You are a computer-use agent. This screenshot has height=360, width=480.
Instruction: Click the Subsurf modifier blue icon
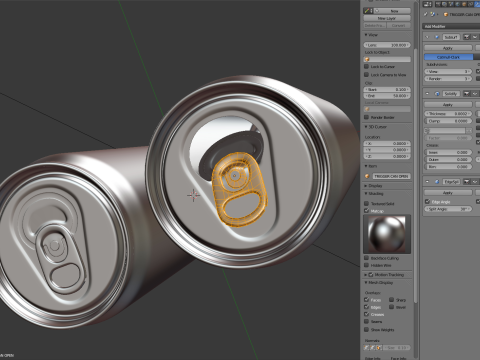(x=437, y=37)
